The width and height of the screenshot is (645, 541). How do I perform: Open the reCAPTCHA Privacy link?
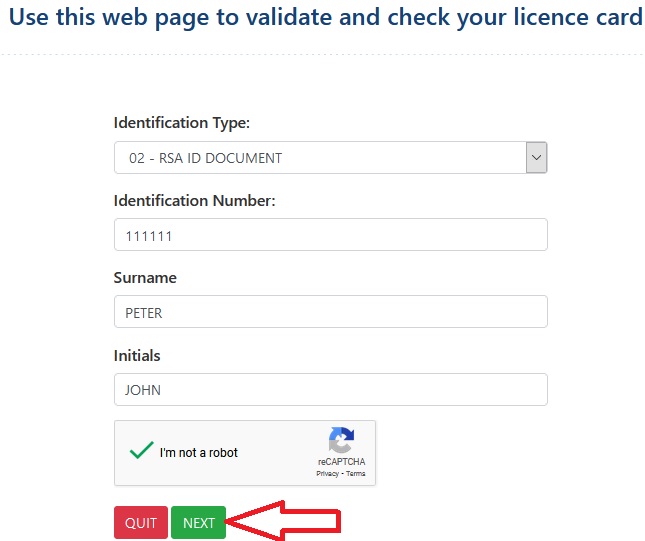[327, 473]
